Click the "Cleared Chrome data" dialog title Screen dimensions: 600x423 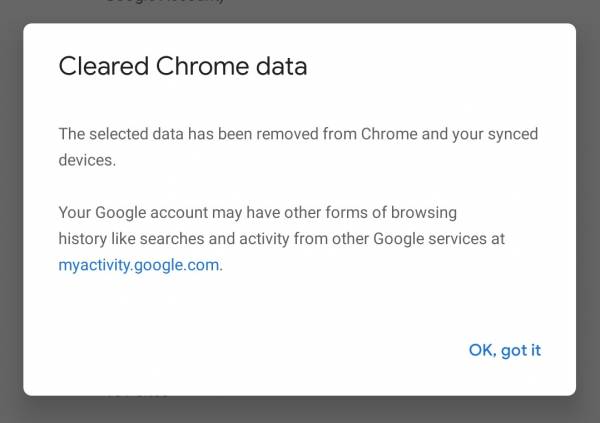point(182,67)
